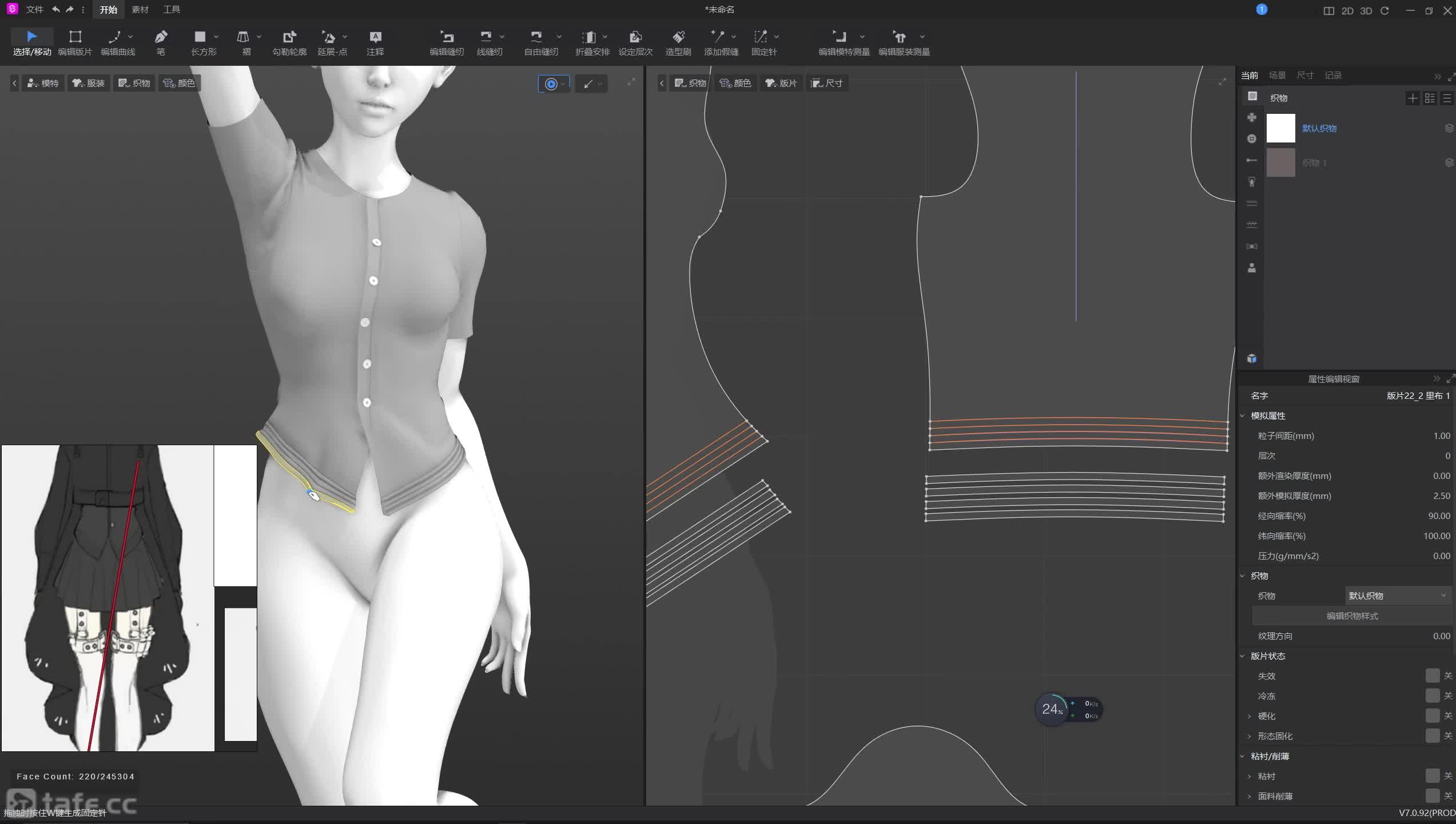Open the 场景 panel tab
1456x824 pixels.
point(1277,75)
